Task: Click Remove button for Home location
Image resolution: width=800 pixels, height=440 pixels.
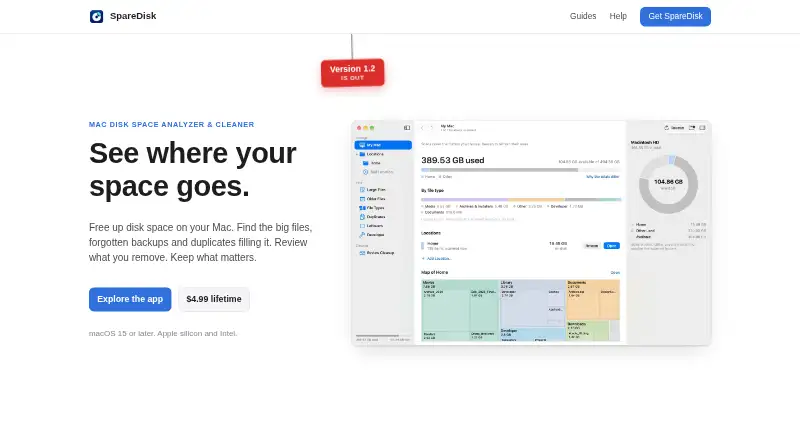Action: point(592,246)
